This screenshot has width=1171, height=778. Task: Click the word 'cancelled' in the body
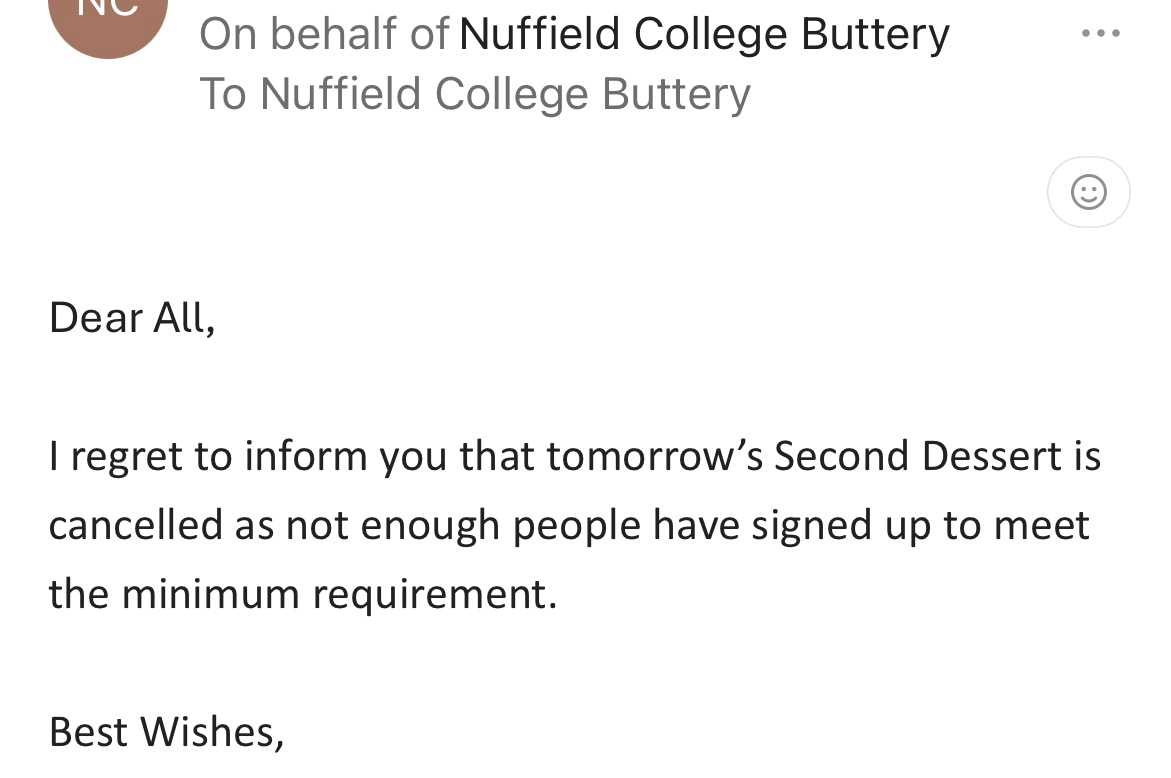pos(135,525)
